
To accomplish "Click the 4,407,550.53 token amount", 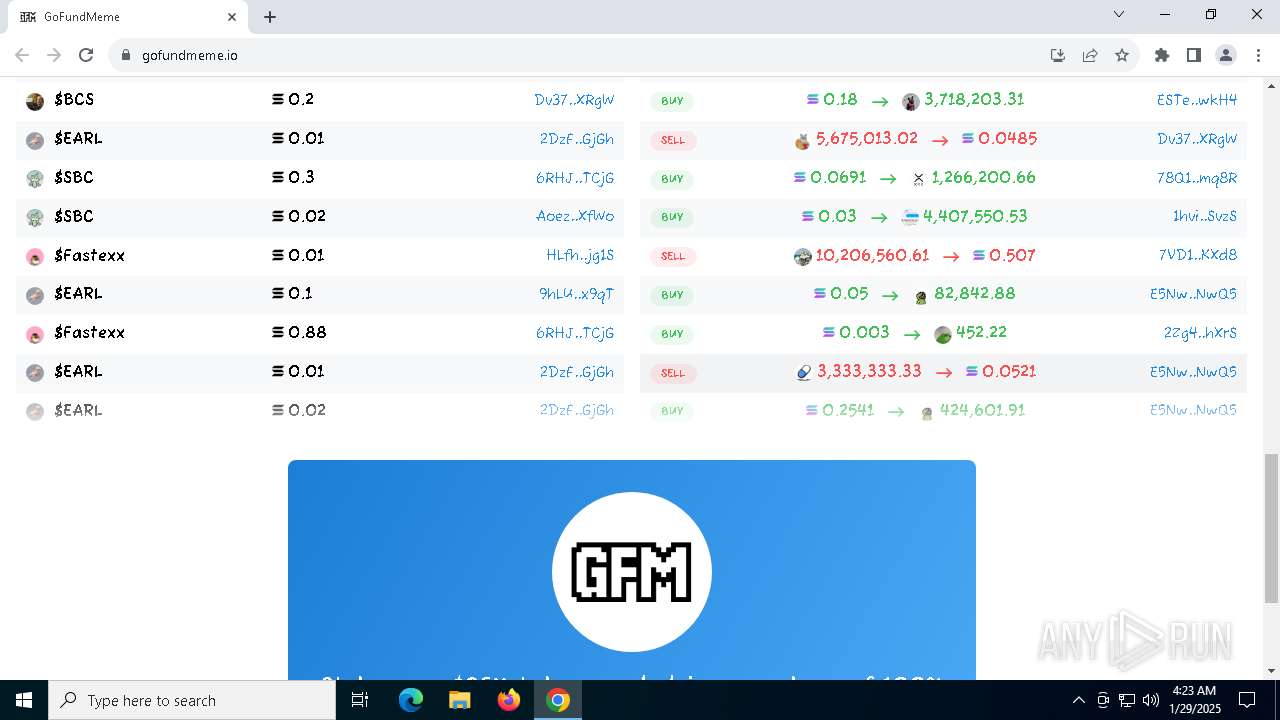I will point(975,216).
